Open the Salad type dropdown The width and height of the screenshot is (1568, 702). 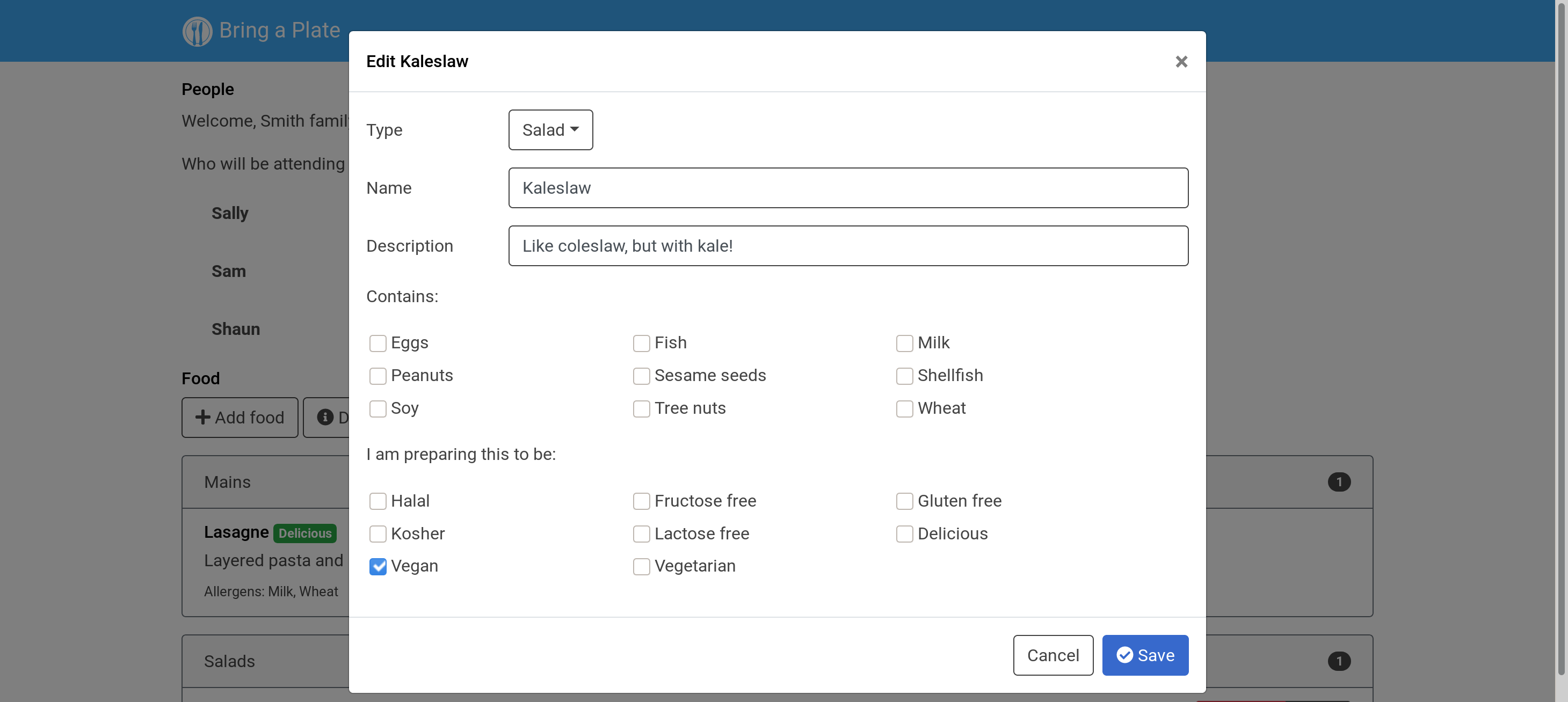coord(550,129)
